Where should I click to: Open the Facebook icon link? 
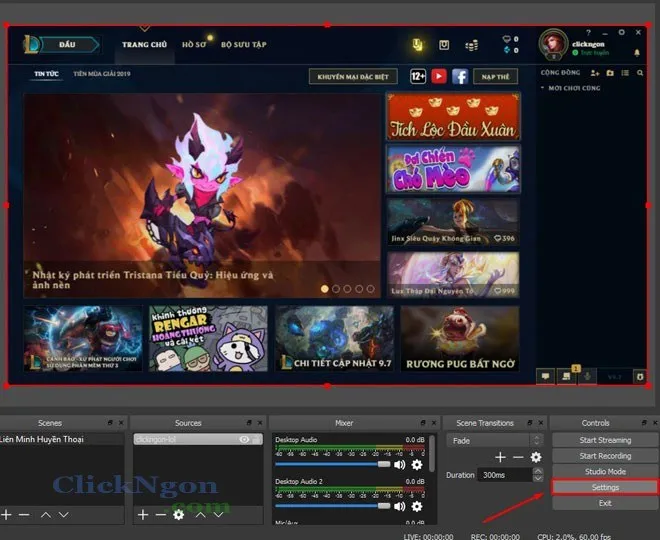(x=460, y=77)
